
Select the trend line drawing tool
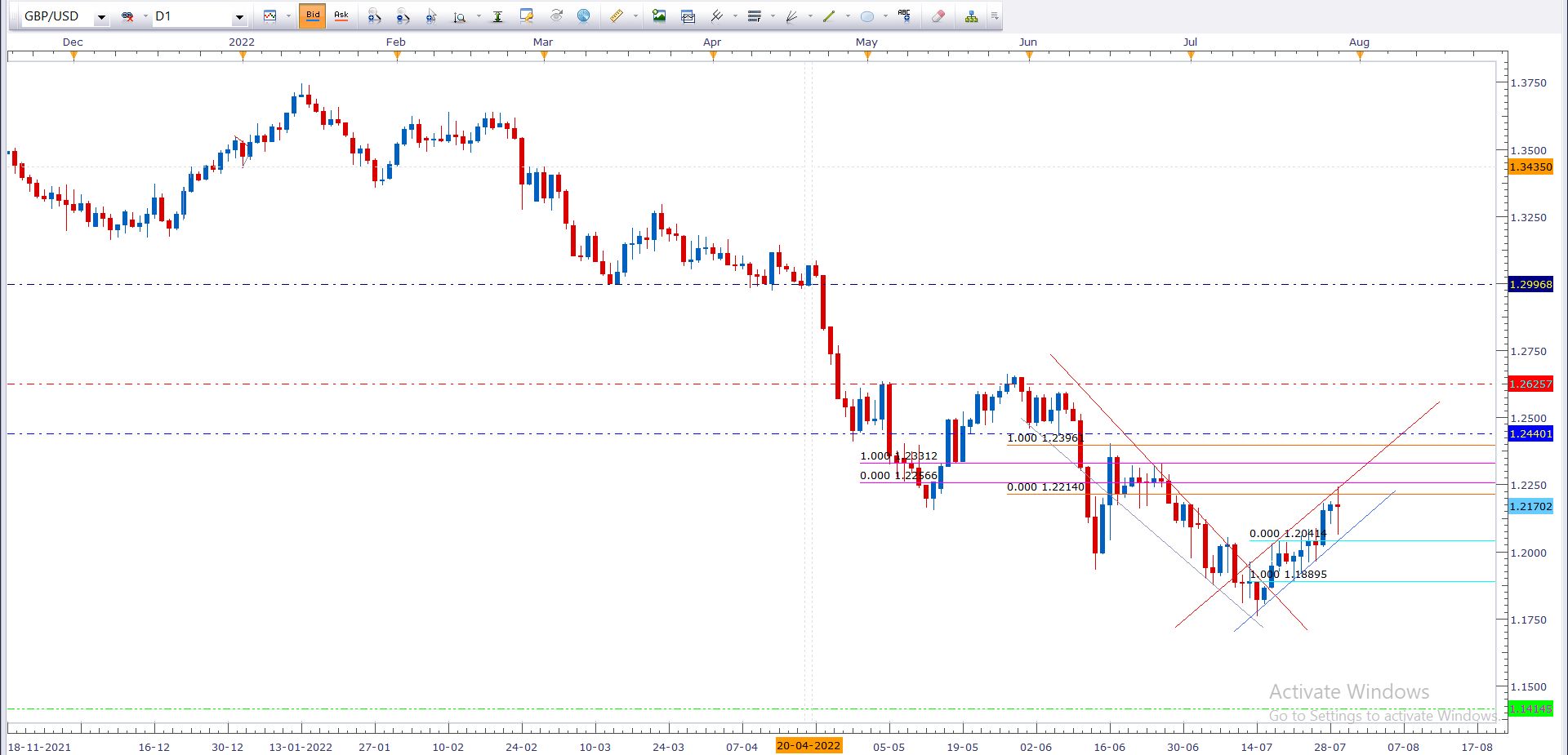click(x=829, y=16)
